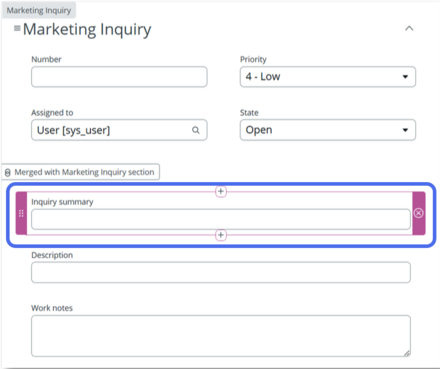Click the Inquiry summary input field

pyautogui.click(x=221, y=219)
